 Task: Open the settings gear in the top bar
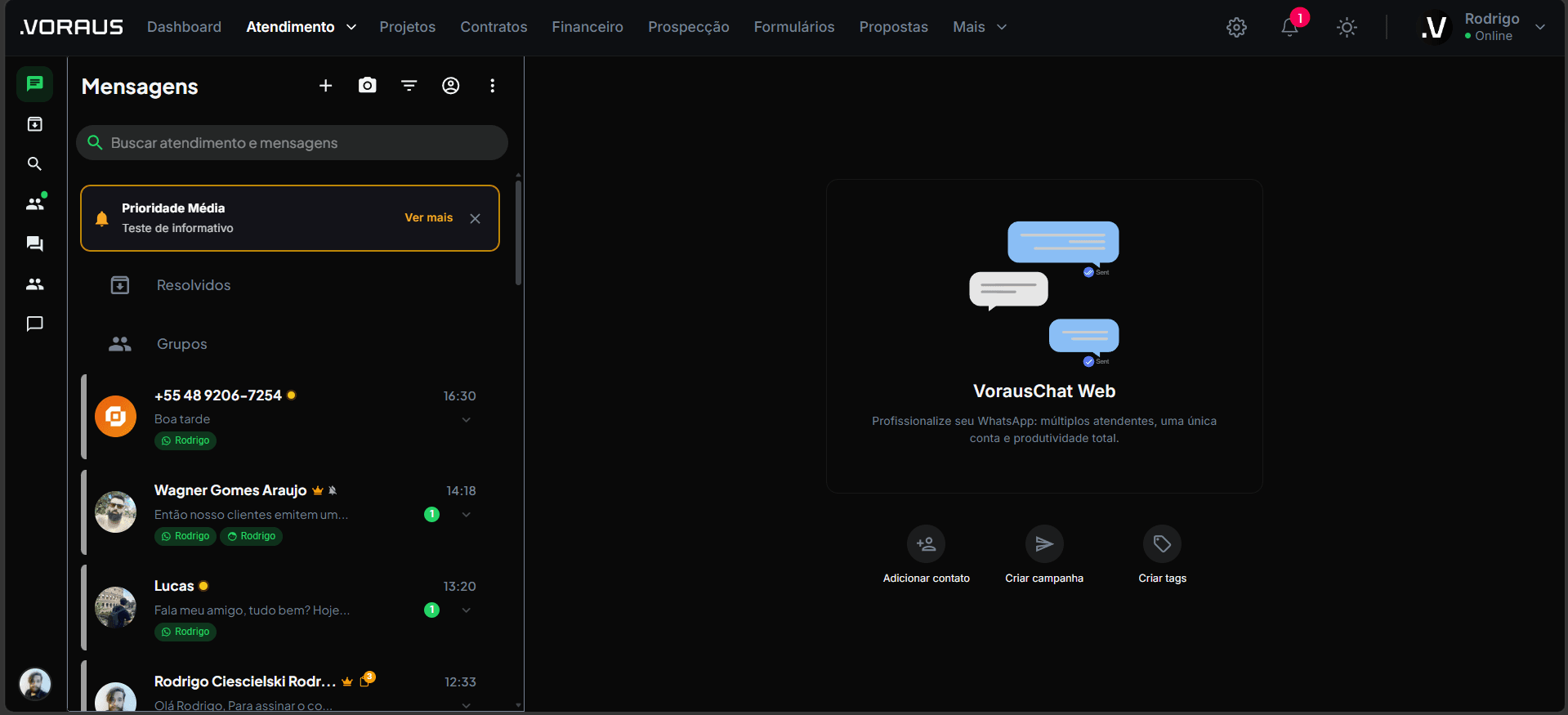point(1237,27)
